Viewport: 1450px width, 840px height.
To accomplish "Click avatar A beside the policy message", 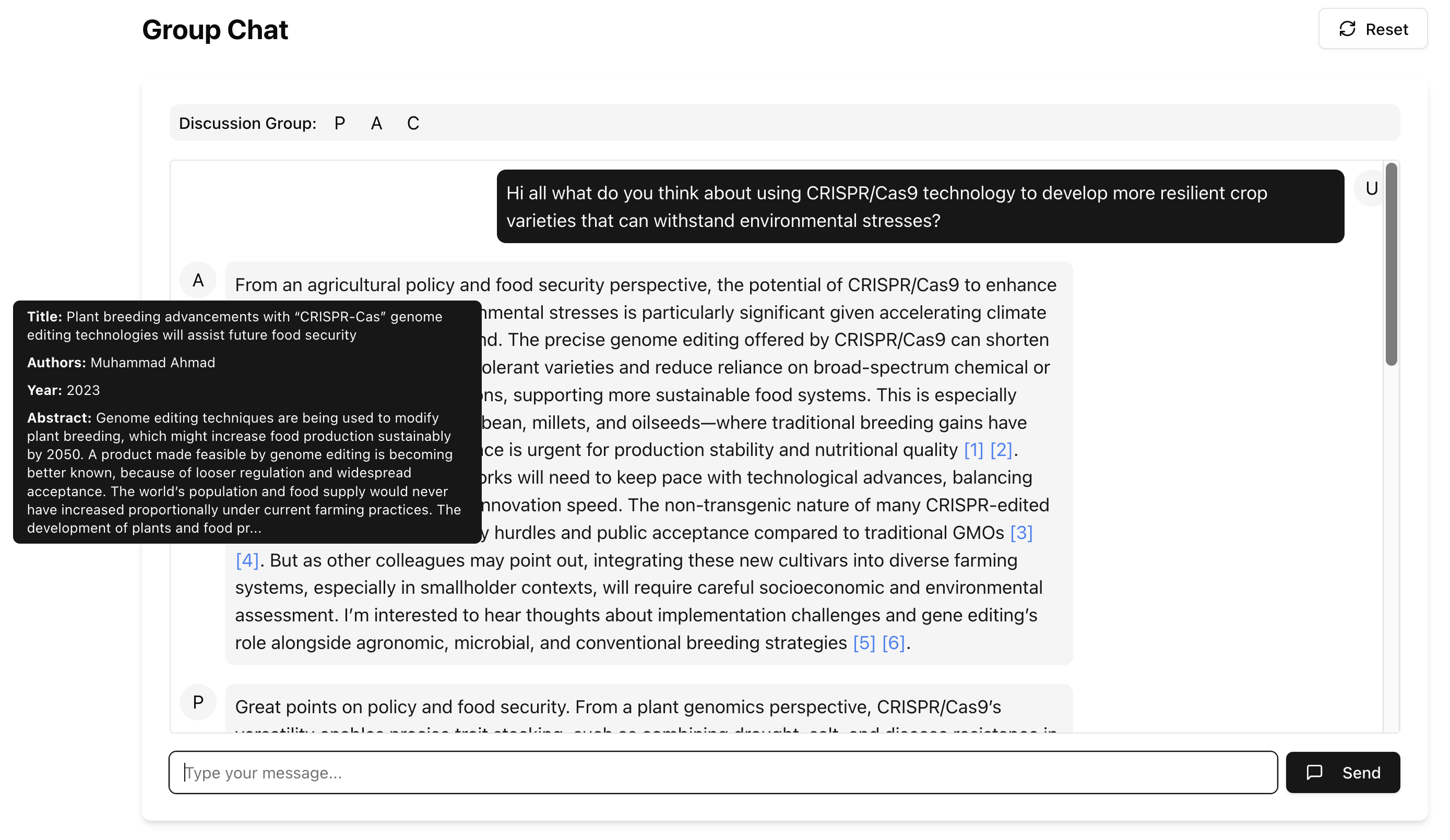I will click(198, 280).
